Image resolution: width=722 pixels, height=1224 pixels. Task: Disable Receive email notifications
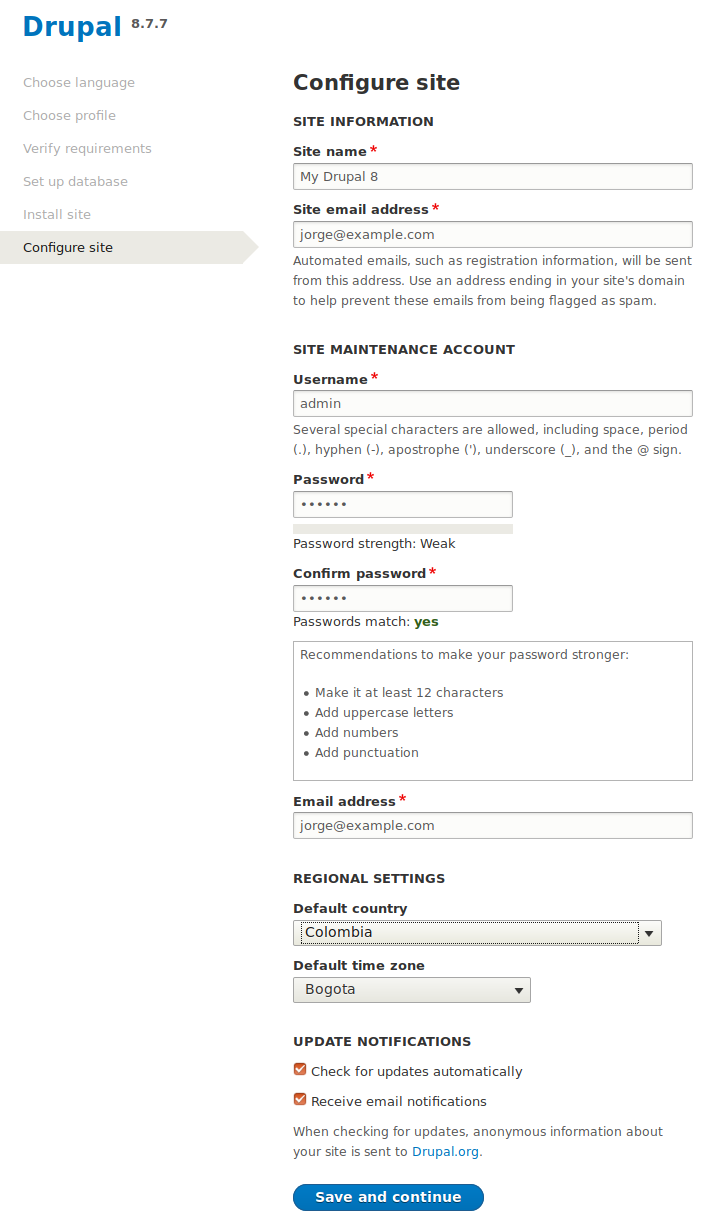[299, 1098]
